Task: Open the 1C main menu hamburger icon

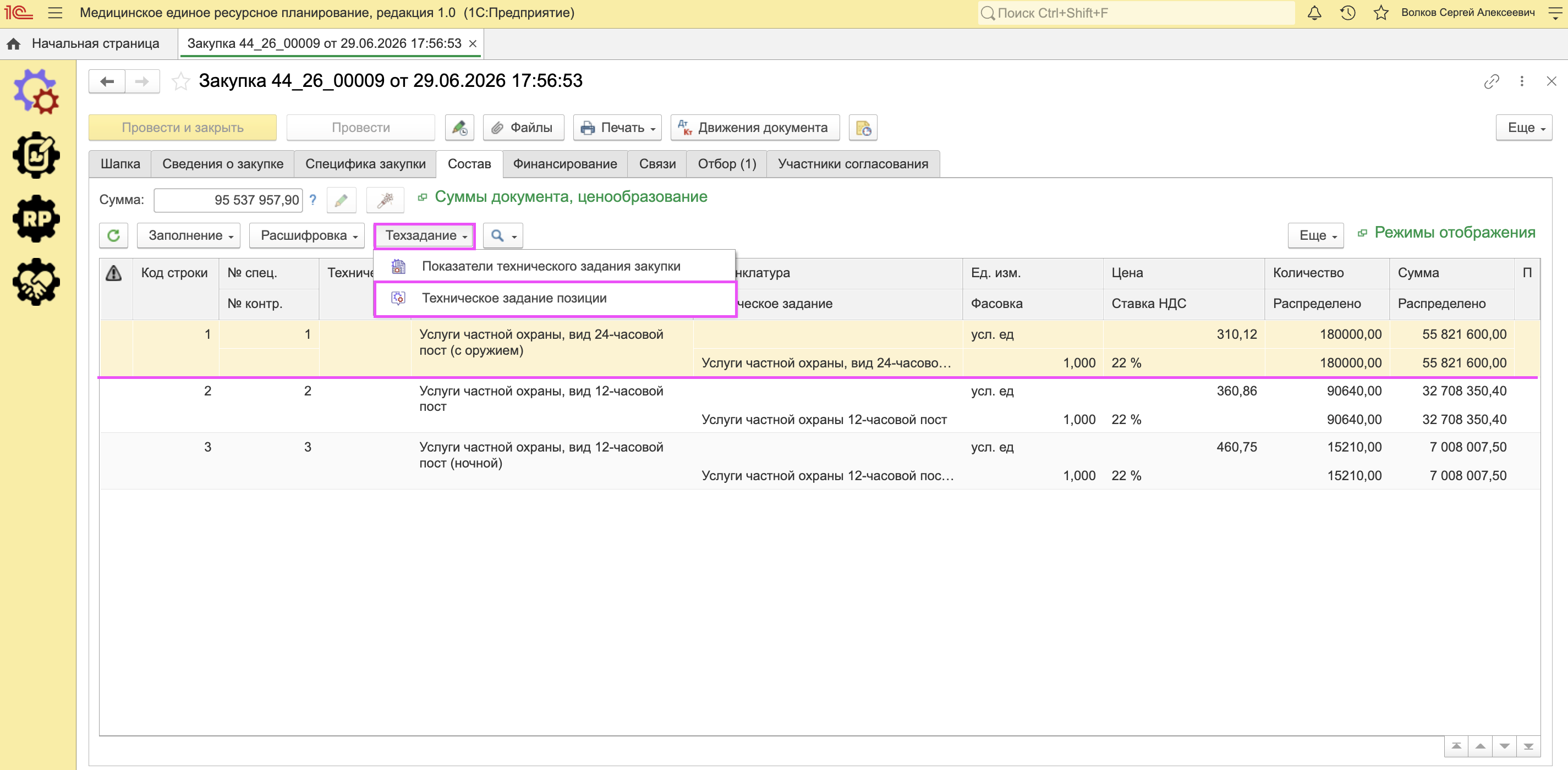Action: [55, 13]
